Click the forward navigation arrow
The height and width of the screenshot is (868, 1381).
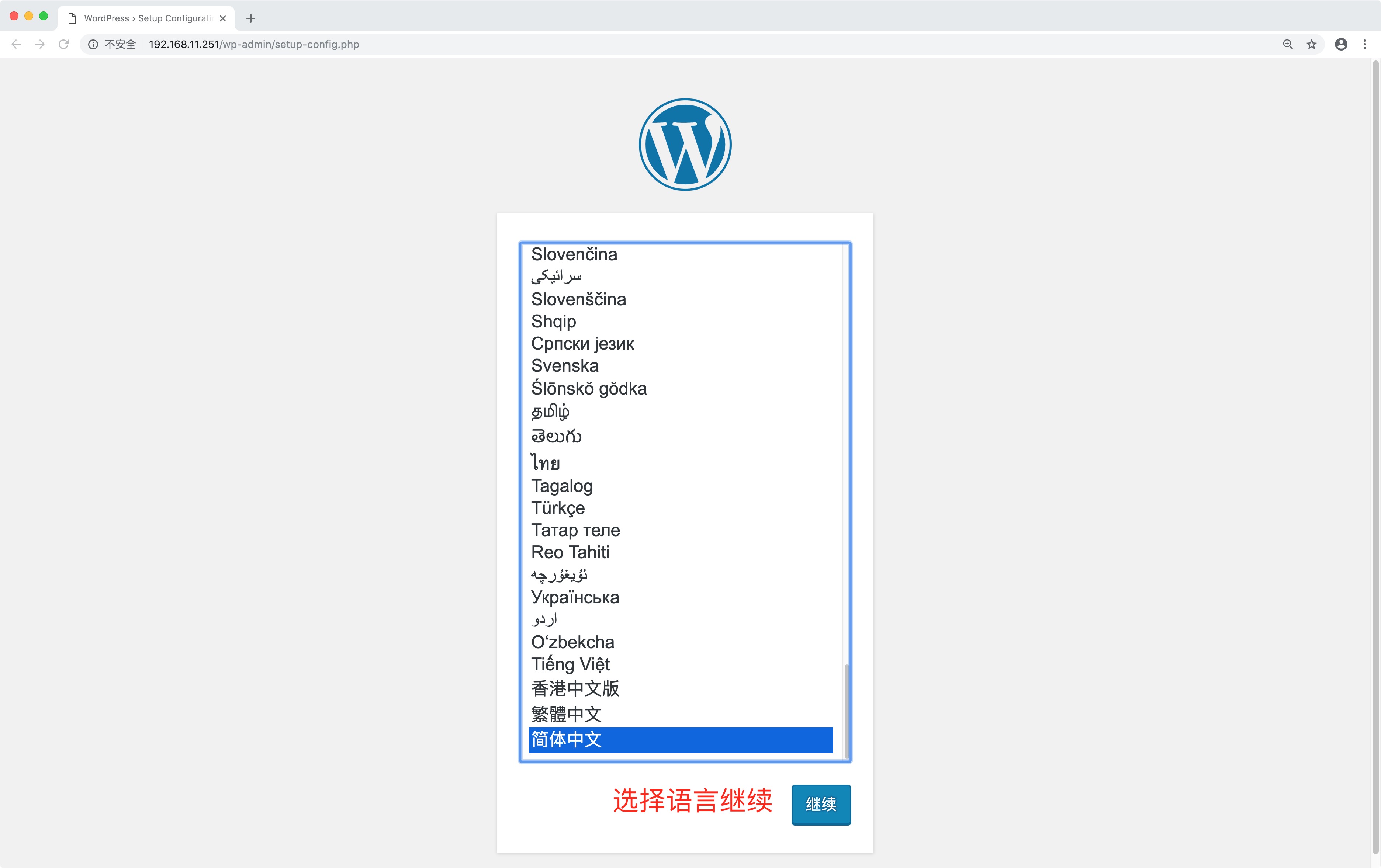39,44
